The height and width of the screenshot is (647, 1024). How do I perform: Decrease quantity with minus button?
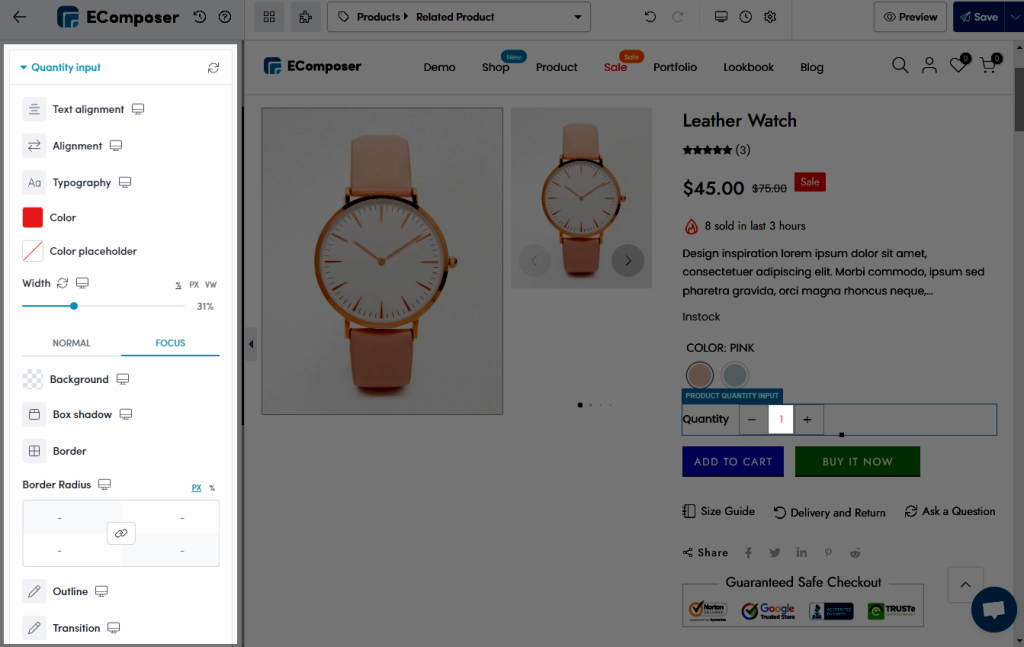tap(752, 420)
